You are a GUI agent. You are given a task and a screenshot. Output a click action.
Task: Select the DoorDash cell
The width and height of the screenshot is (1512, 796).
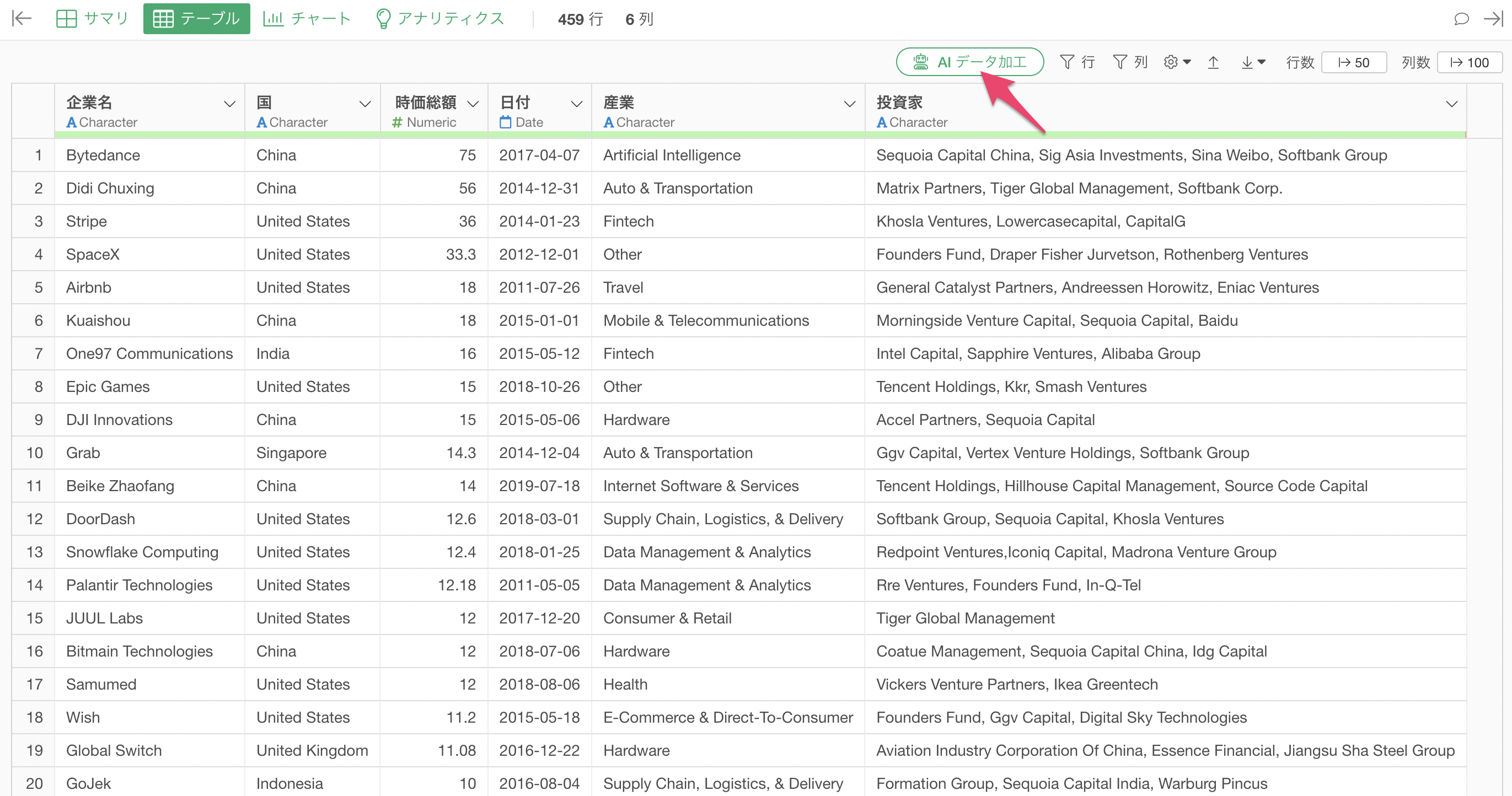[149, 519]
